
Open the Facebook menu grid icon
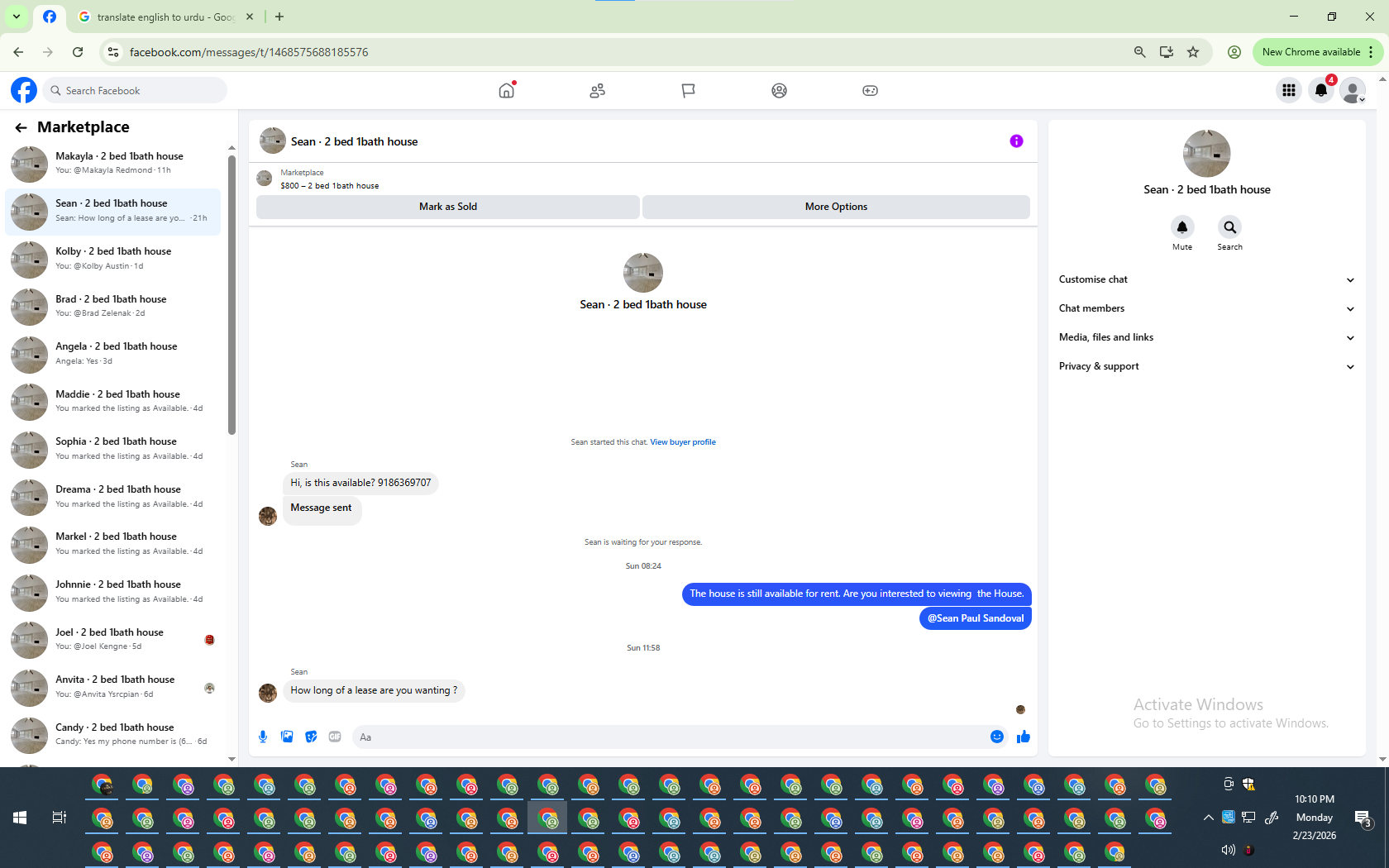click(1289, 91)
